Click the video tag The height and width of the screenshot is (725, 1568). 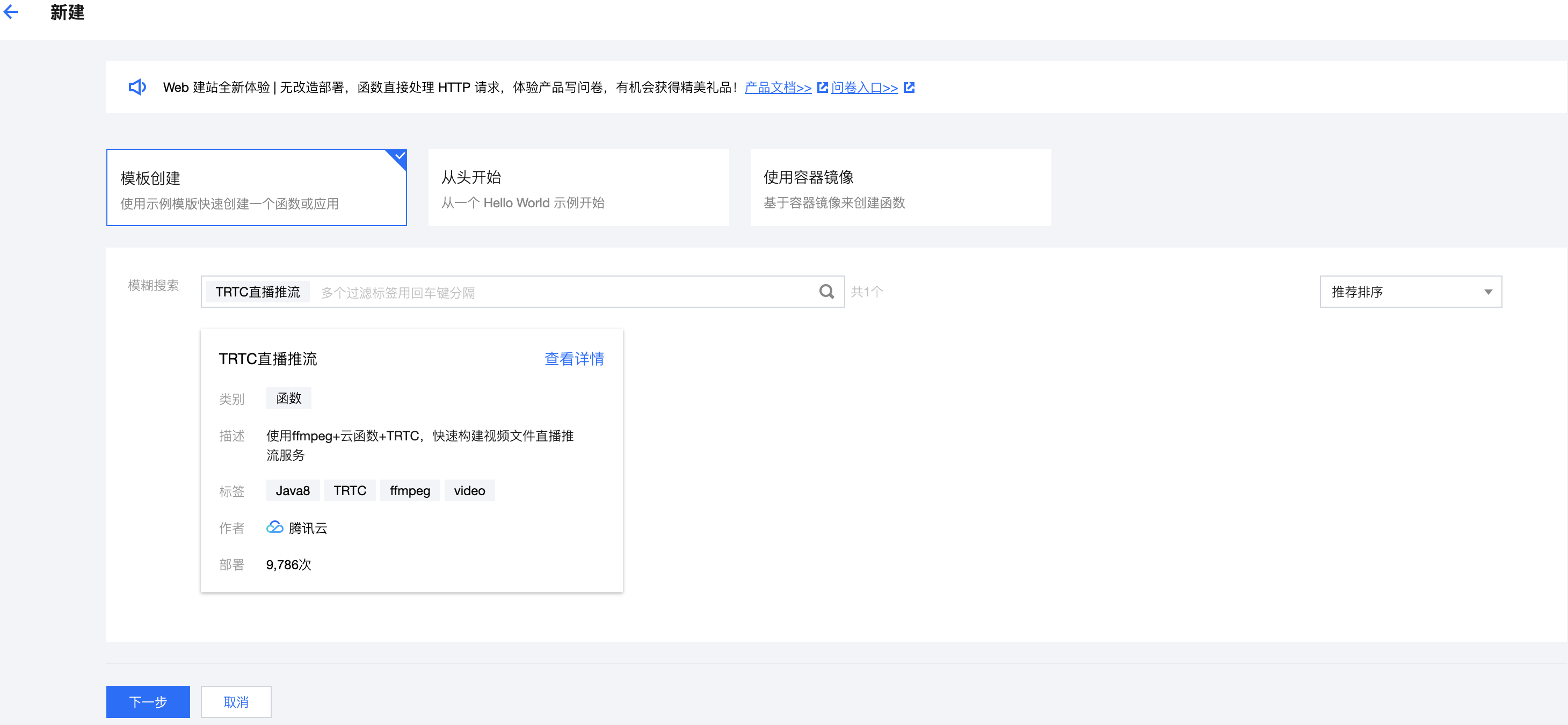[x=469, y=491]
